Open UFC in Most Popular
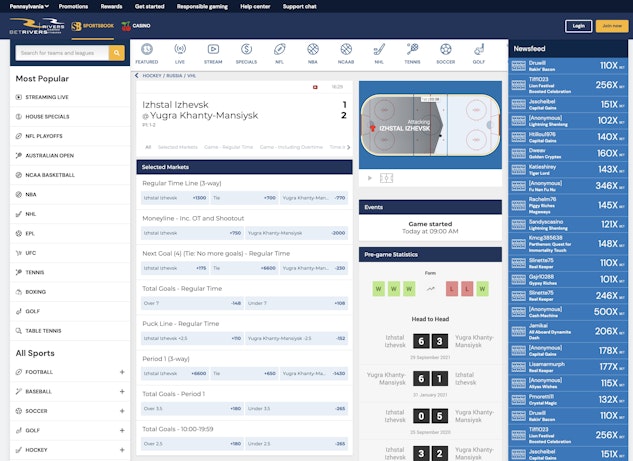Image resolution: width=633 pixels, height=461 pixels. tap(70, 253)
